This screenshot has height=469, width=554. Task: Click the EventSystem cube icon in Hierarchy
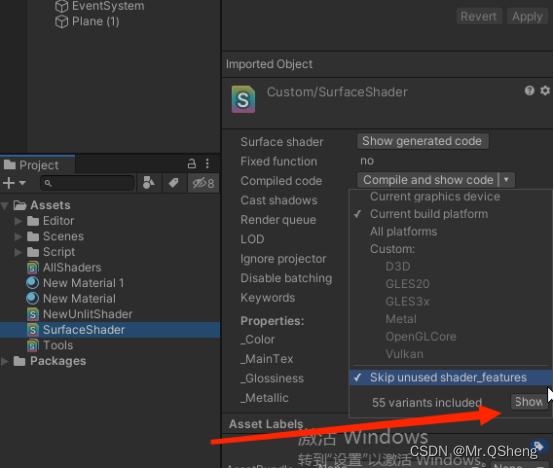click(x=62, y=6)
